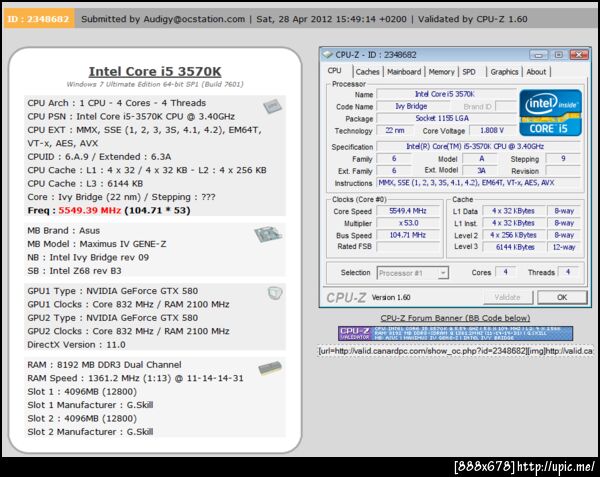The image size is (600, 477).
Task: Click the Name field Intel Core i5 3570K
Action: (x=446, y=94)
